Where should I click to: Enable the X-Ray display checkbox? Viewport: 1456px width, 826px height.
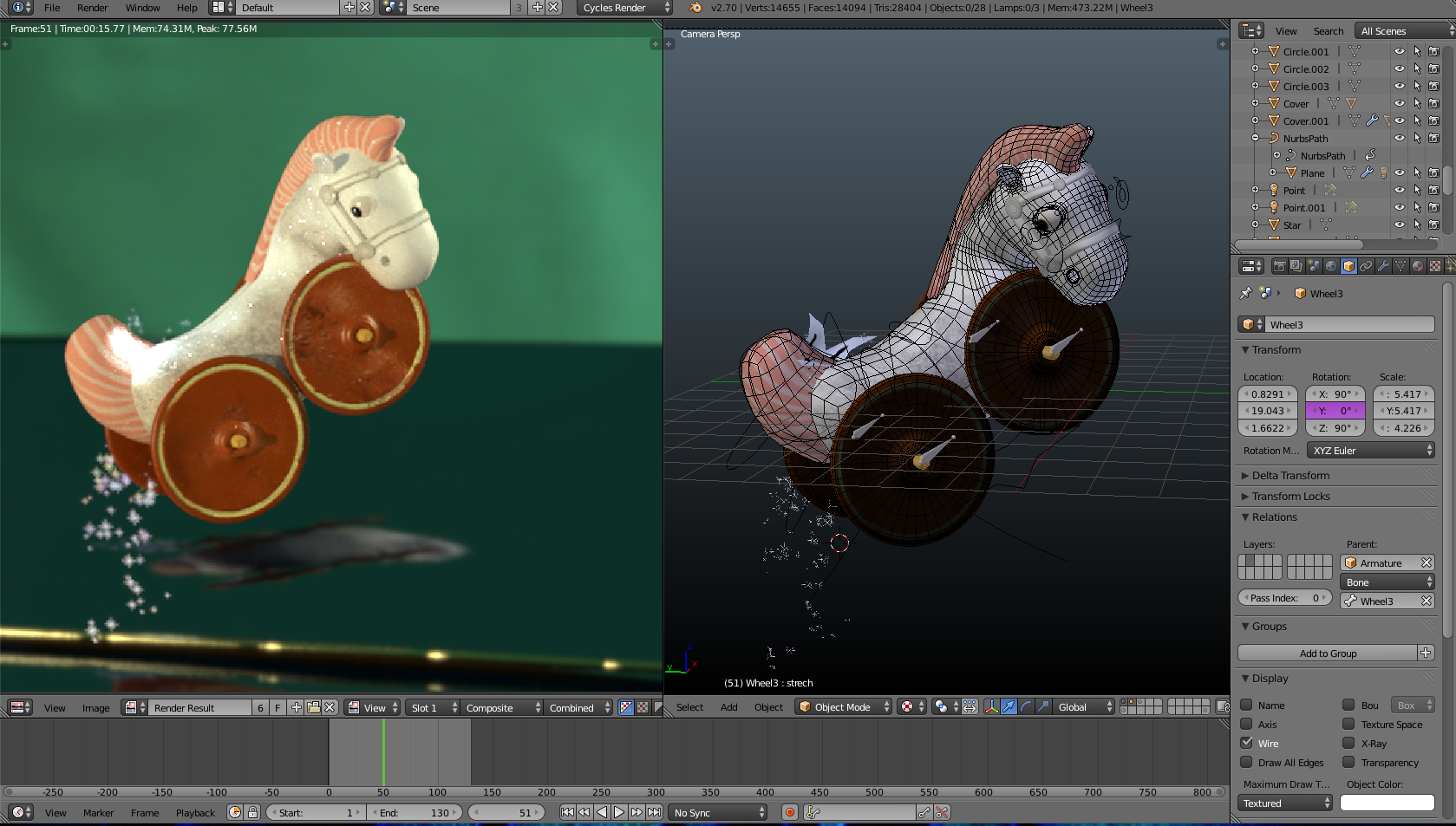click(1348, 743)
